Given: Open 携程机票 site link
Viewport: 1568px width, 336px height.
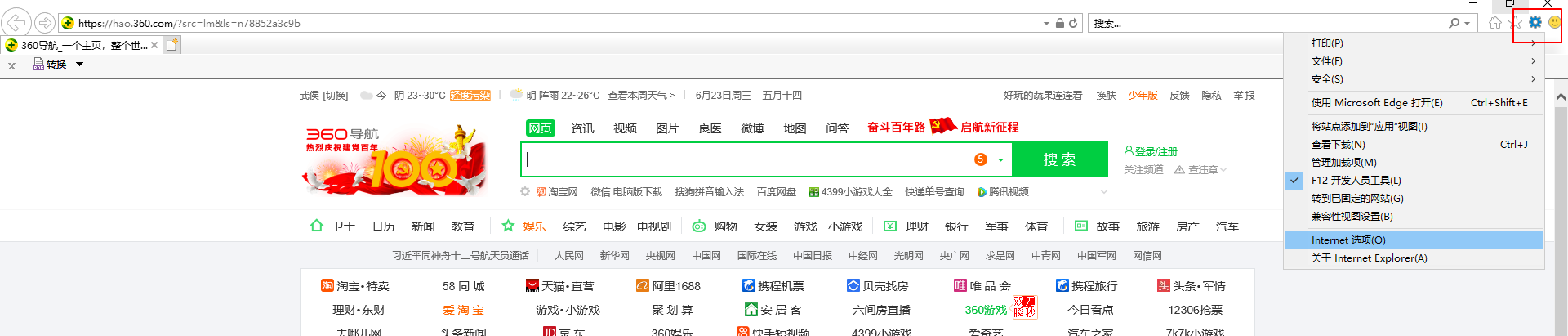Looking at the screenshot, I should click(x=773, y=286).
